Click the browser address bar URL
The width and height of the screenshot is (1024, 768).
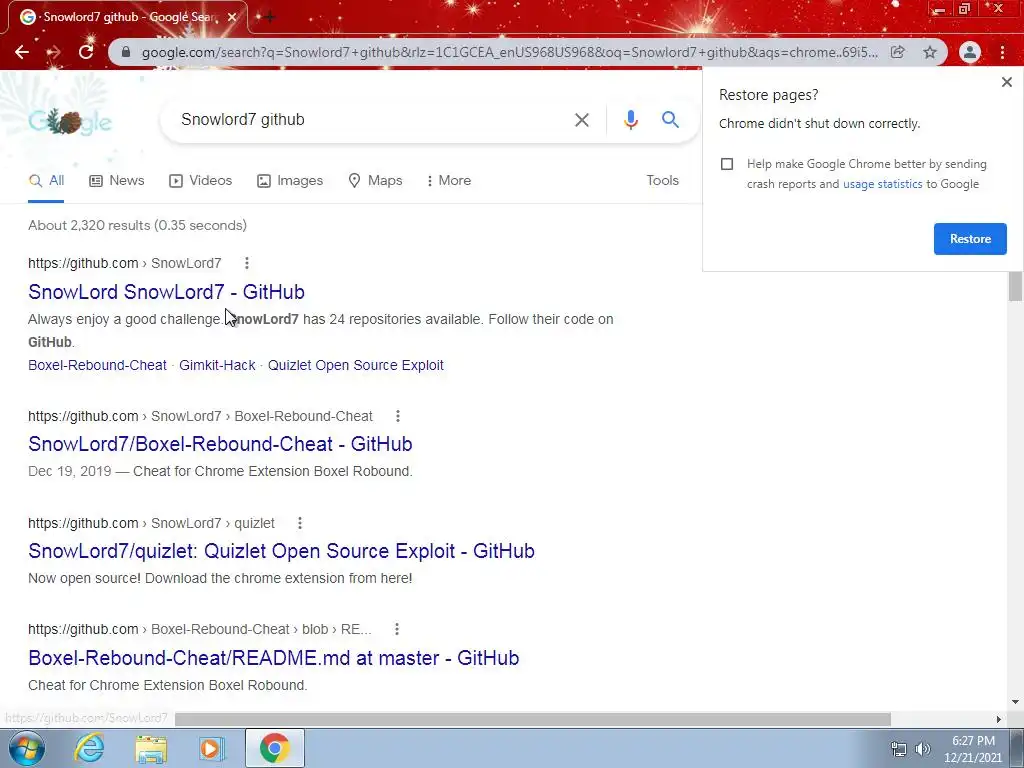[509, 52]
